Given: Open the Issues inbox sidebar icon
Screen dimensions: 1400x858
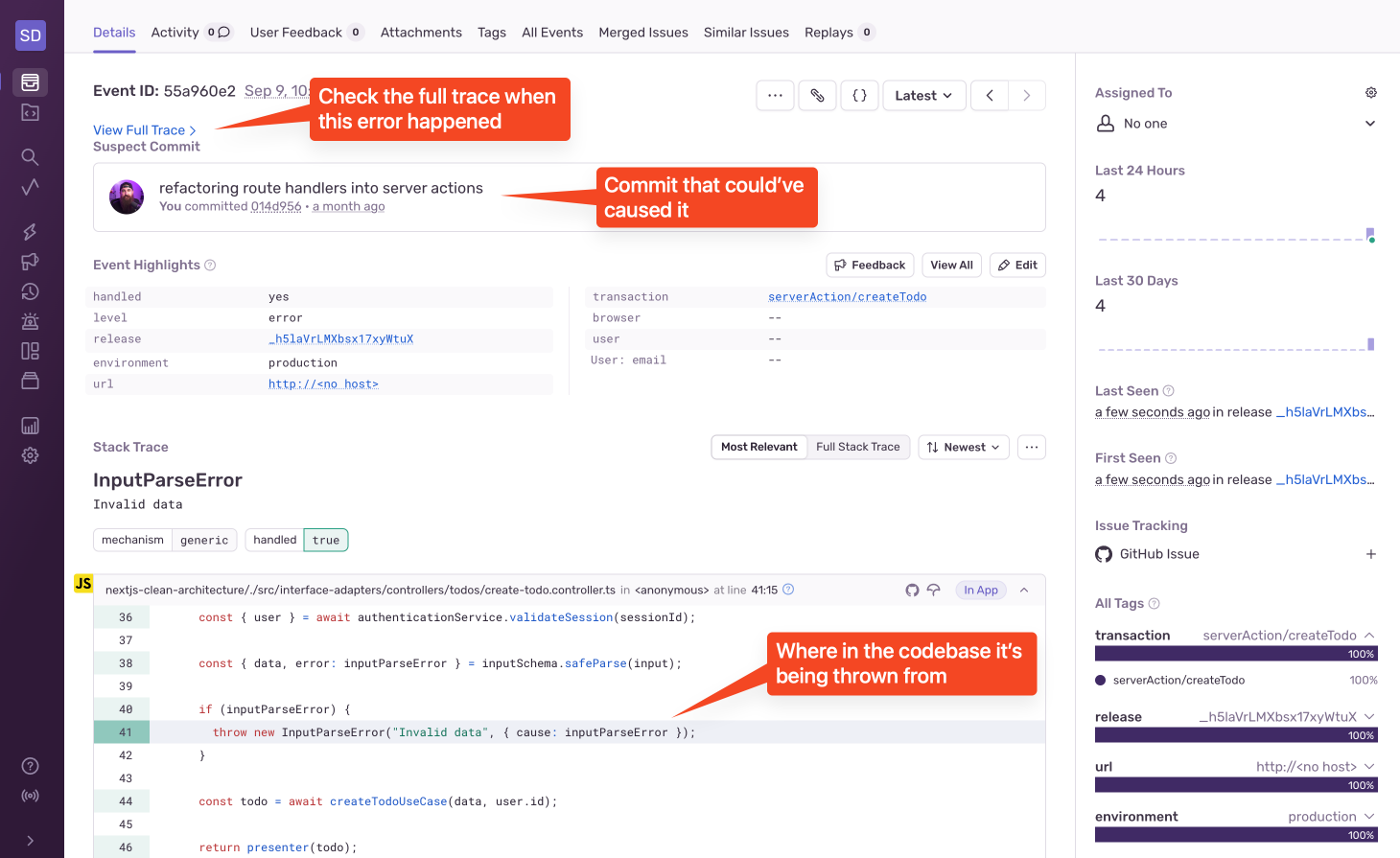Looking at the screenshot, I should (31, 82).
